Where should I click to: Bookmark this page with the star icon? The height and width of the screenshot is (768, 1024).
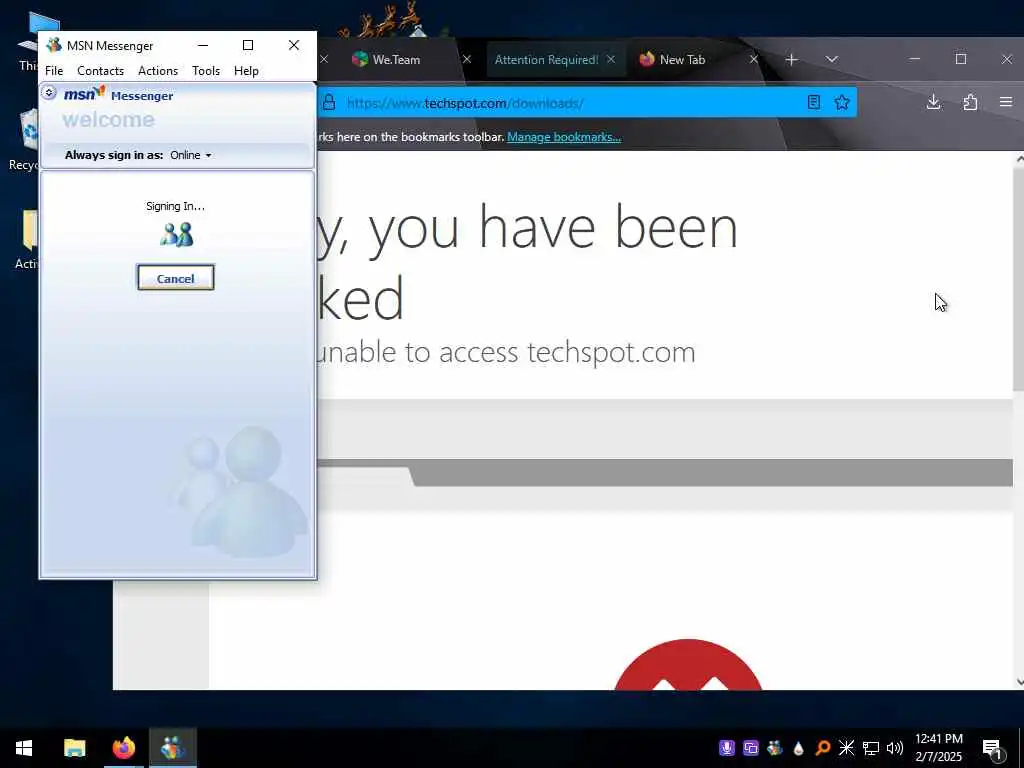842,103
